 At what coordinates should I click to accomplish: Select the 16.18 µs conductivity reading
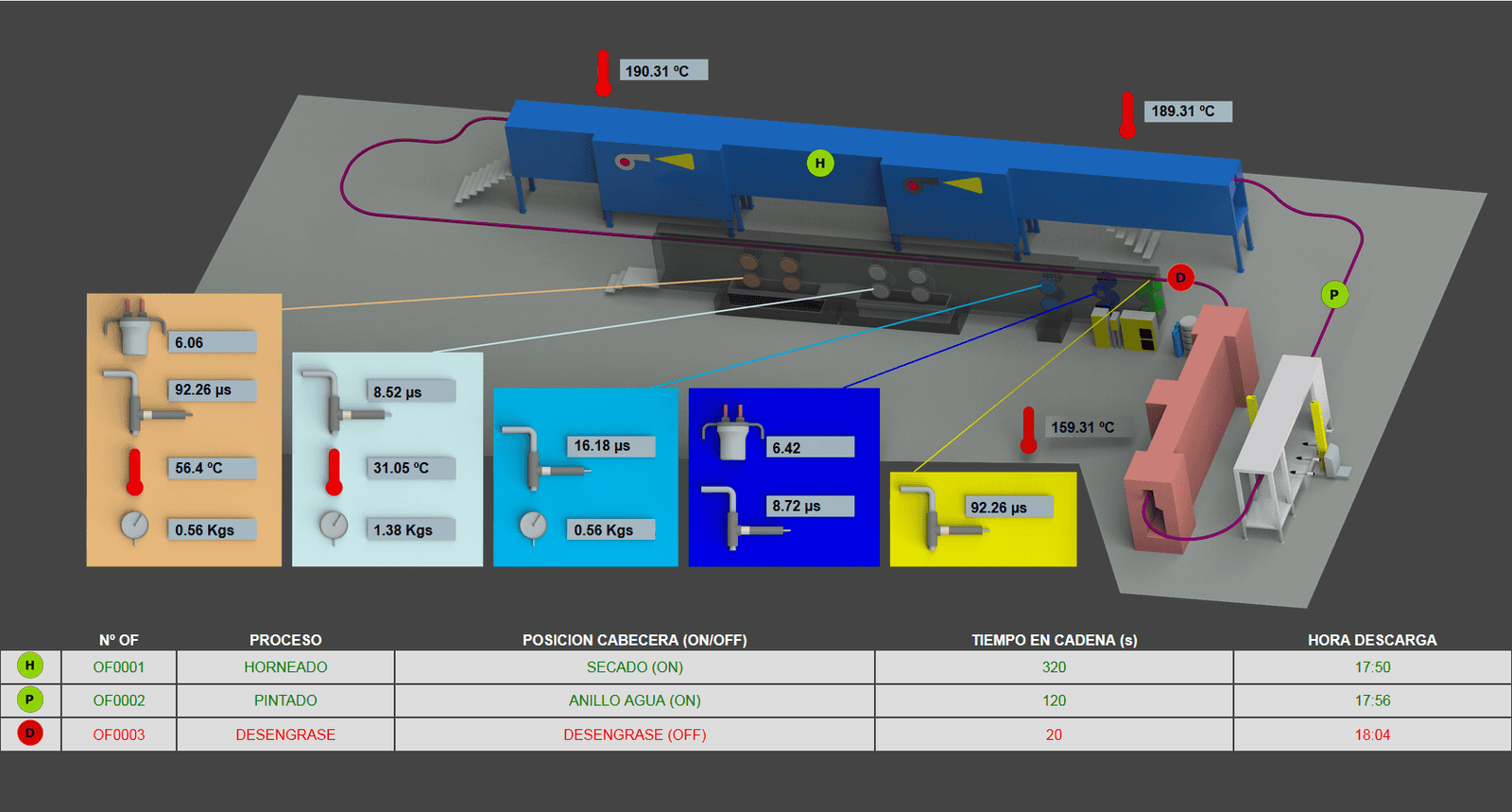pyautogui.click(x=612, y=445)
